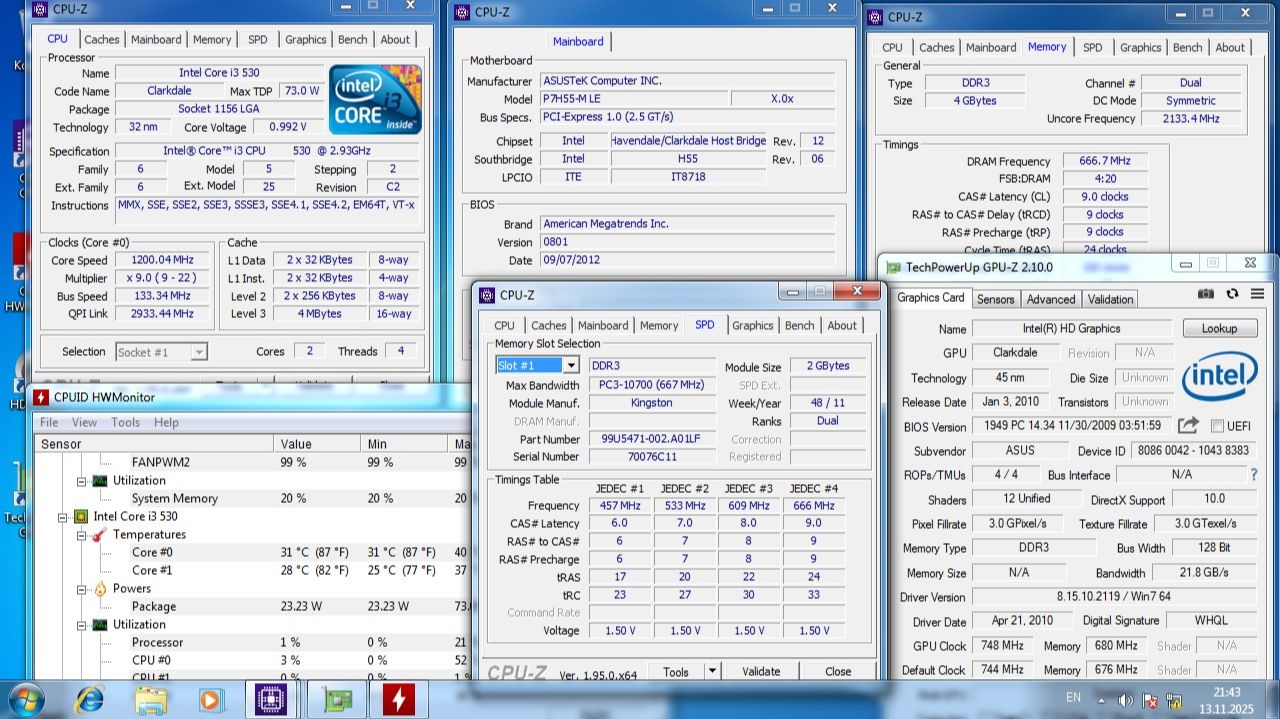The width and height of the screenshot is (1280, 719).
Task: Click the GPU-Z refresh icon
Action: click(1232, 294)
